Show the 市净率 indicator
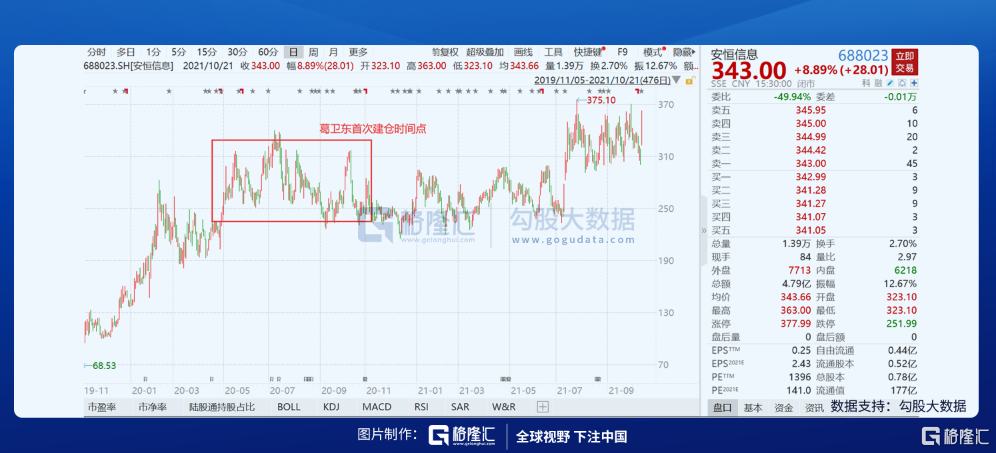 [x=152, y=407]
